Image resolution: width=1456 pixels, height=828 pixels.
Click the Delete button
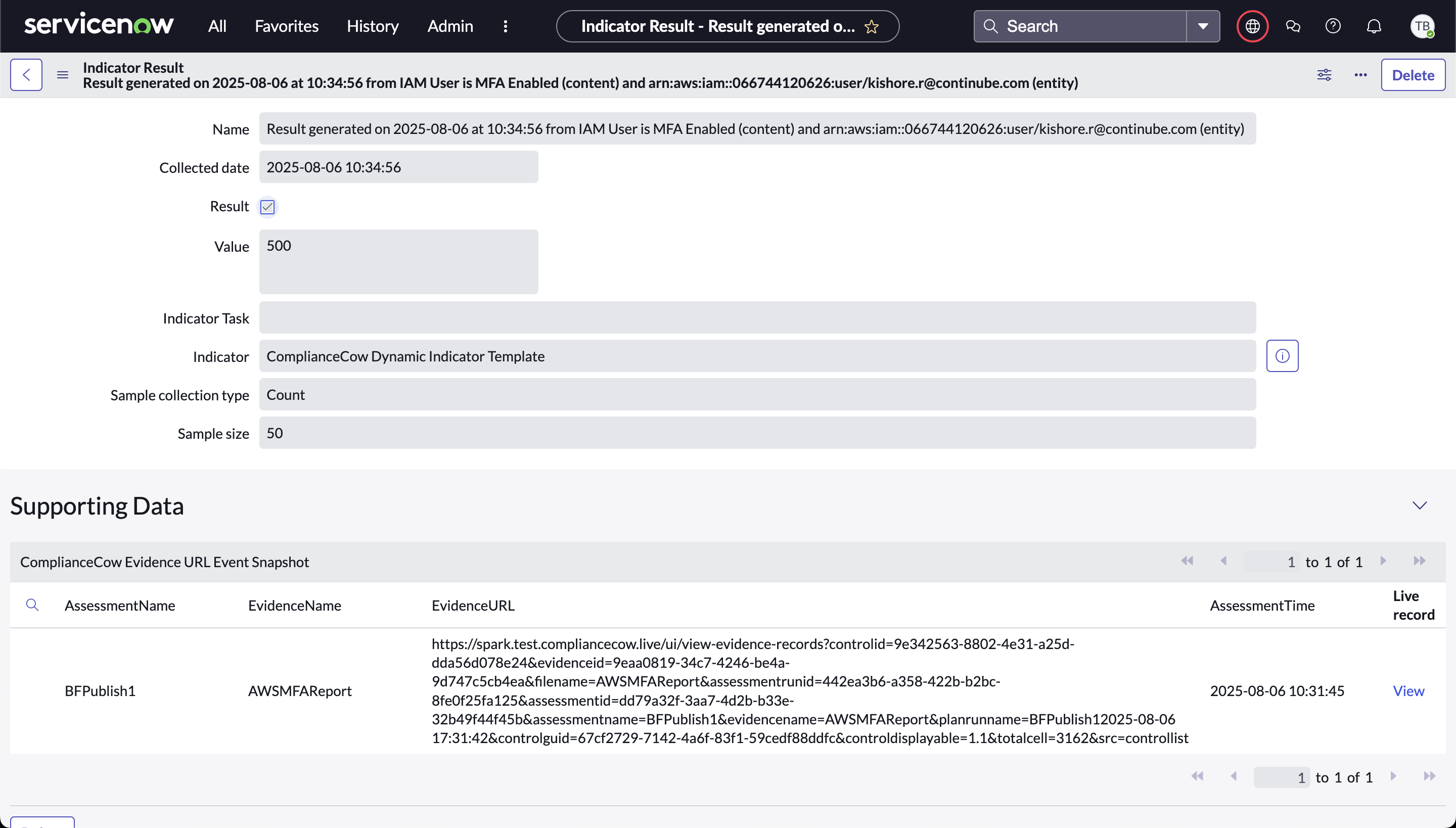[x=1413, y=75]
